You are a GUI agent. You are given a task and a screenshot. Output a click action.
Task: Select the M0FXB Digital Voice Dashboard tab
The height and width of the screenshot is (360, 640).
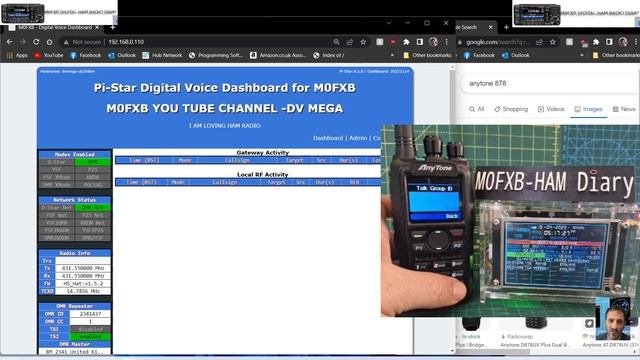pos(54,27)
